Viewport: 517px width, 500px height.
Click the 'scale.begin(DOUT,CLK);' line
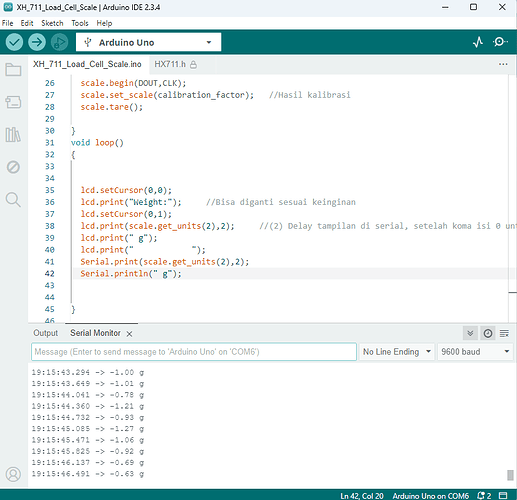point(133,83)
